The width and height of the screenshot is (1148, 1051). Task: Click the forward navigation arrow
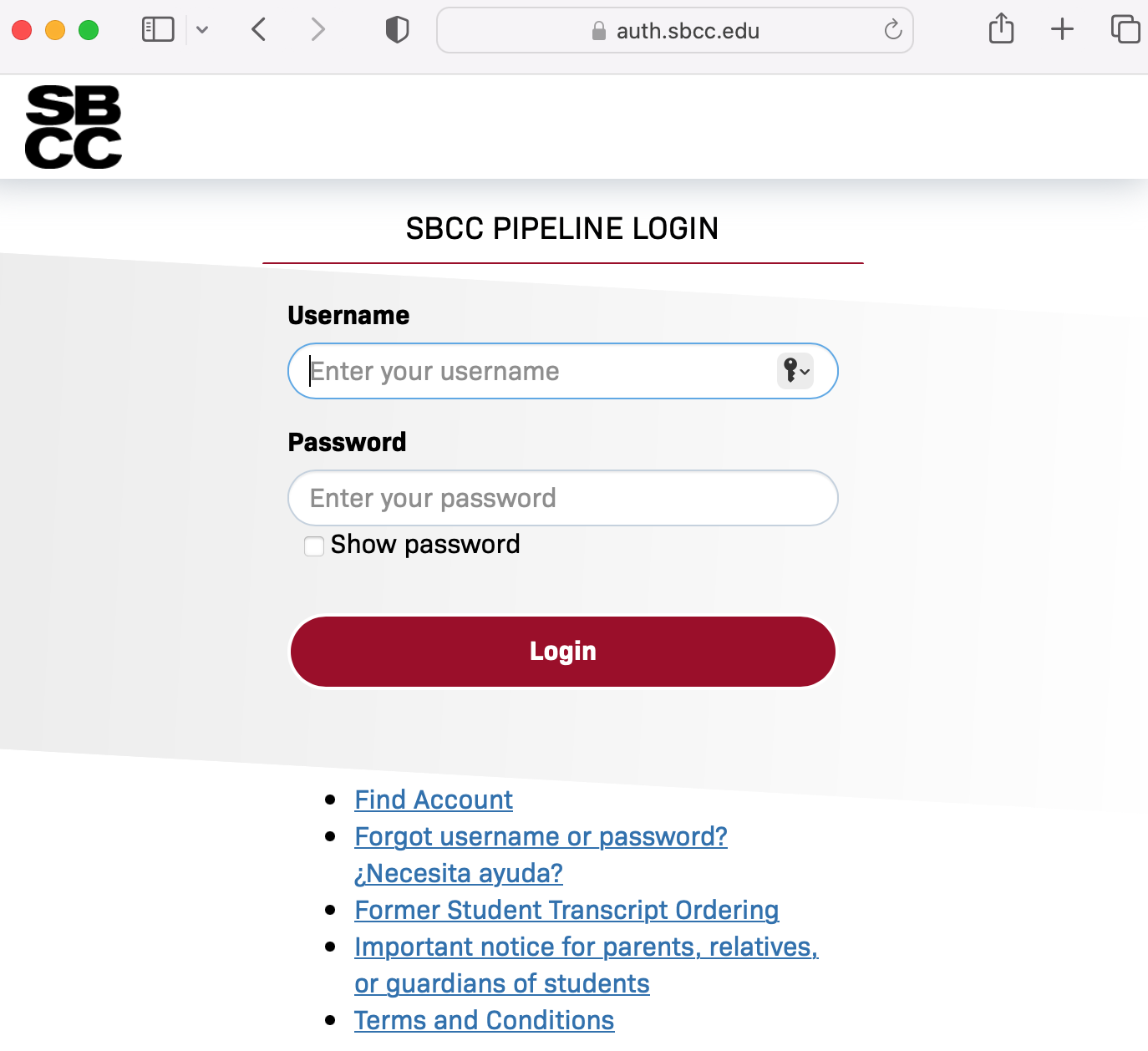pyautogui.click(x=318, y=28)
